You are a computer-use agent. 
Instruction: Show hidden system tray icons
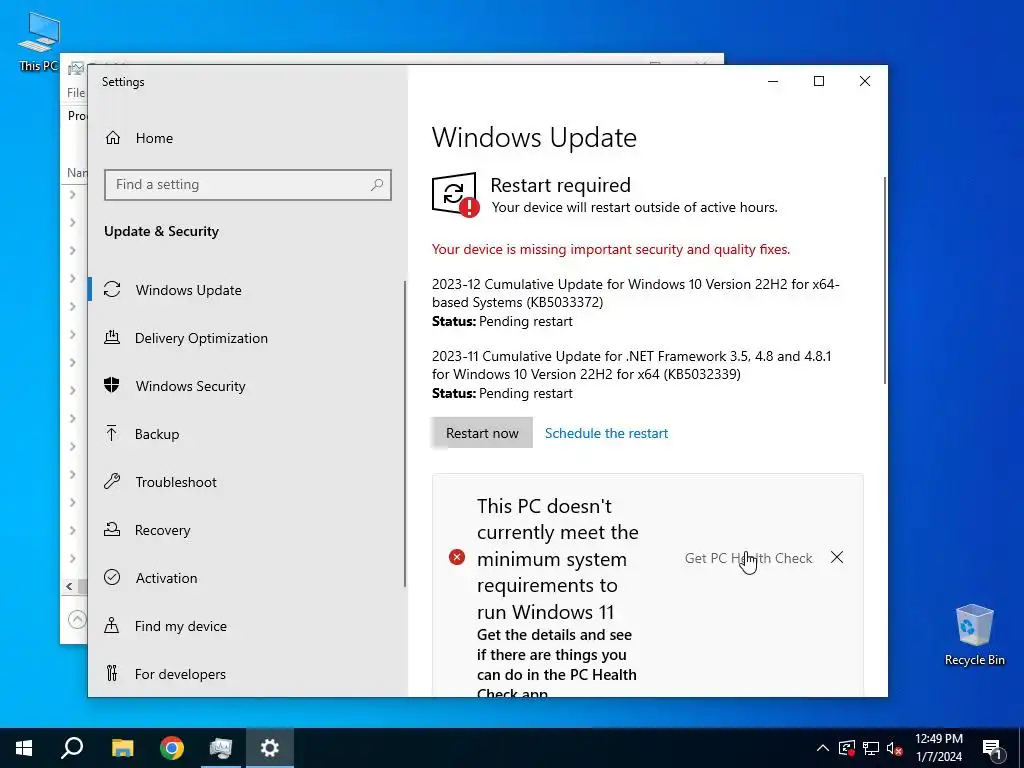[823, 748]
